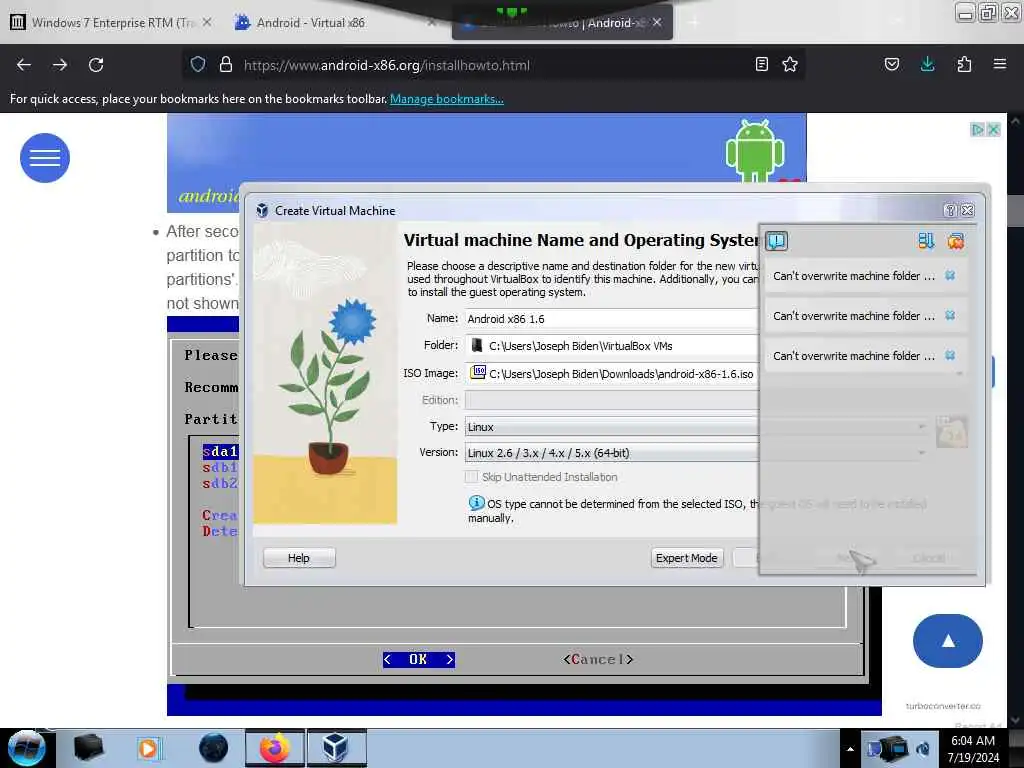Go back with the browser back arrow
This screenshot has height=768, width=1024.
[x=24, y=65]
